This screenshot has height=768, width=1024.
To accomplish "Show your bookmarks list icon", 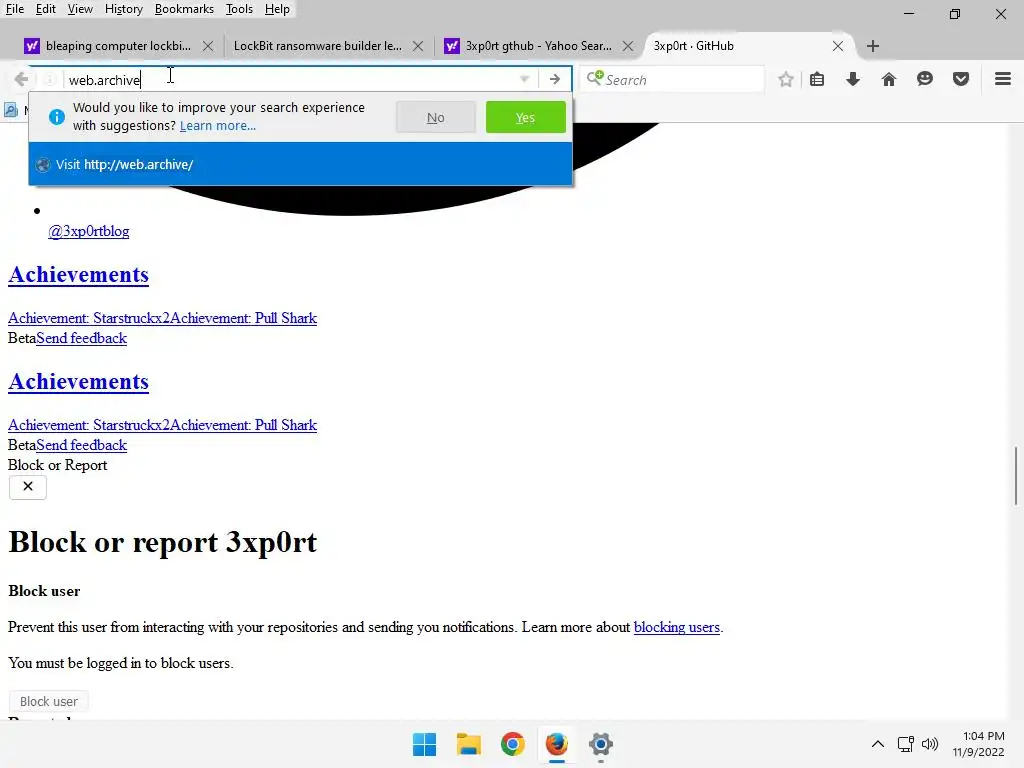I will [x=817, y=80].
